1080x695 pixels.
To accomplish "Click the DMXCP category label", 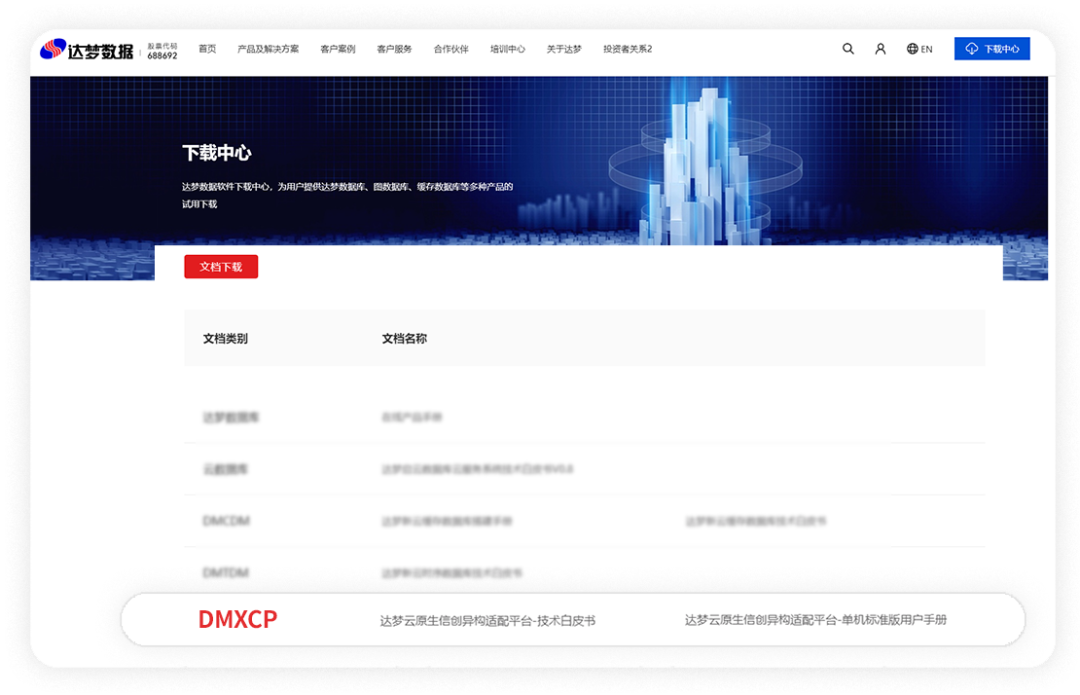I will click(x=238, y=619).
